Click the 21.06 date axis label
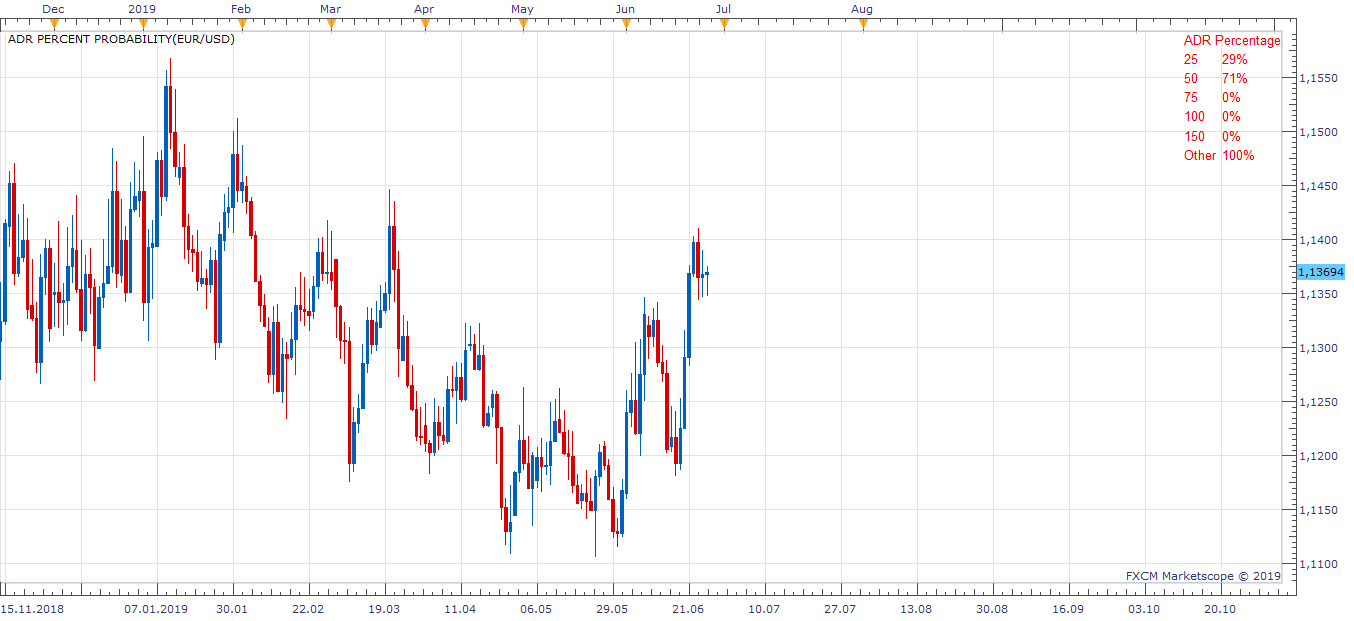Viewport: 1354px width, 621px height. pos(688,608)
